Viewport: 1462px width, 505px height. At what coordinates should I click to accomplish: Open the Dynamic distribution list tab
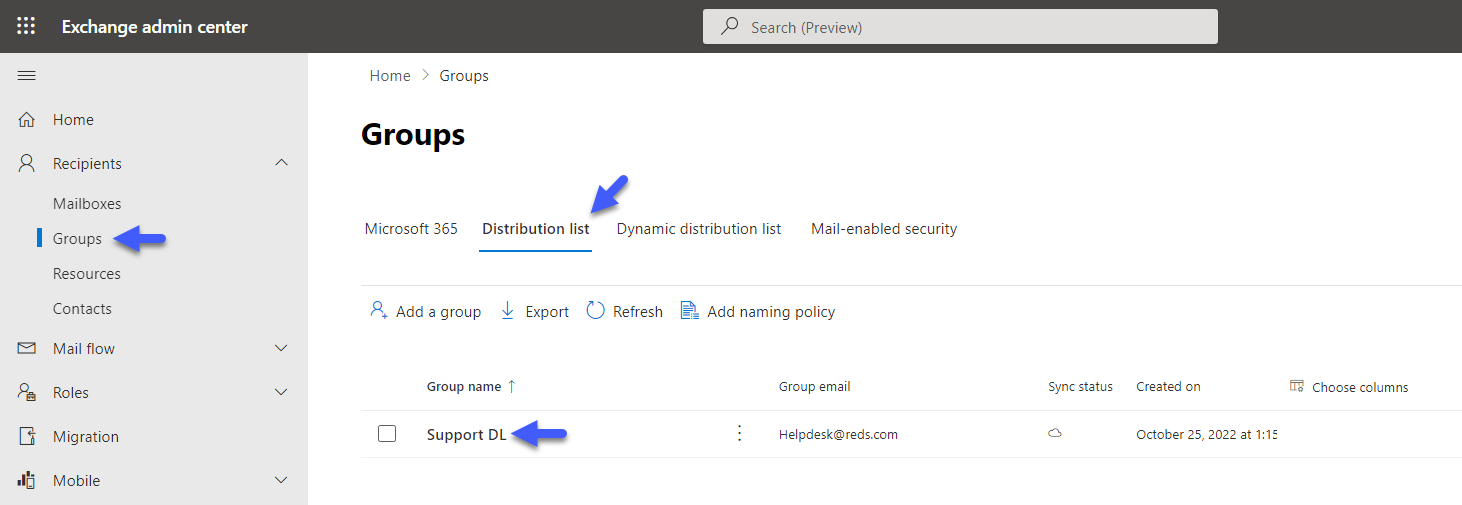(x=699, y=229)
